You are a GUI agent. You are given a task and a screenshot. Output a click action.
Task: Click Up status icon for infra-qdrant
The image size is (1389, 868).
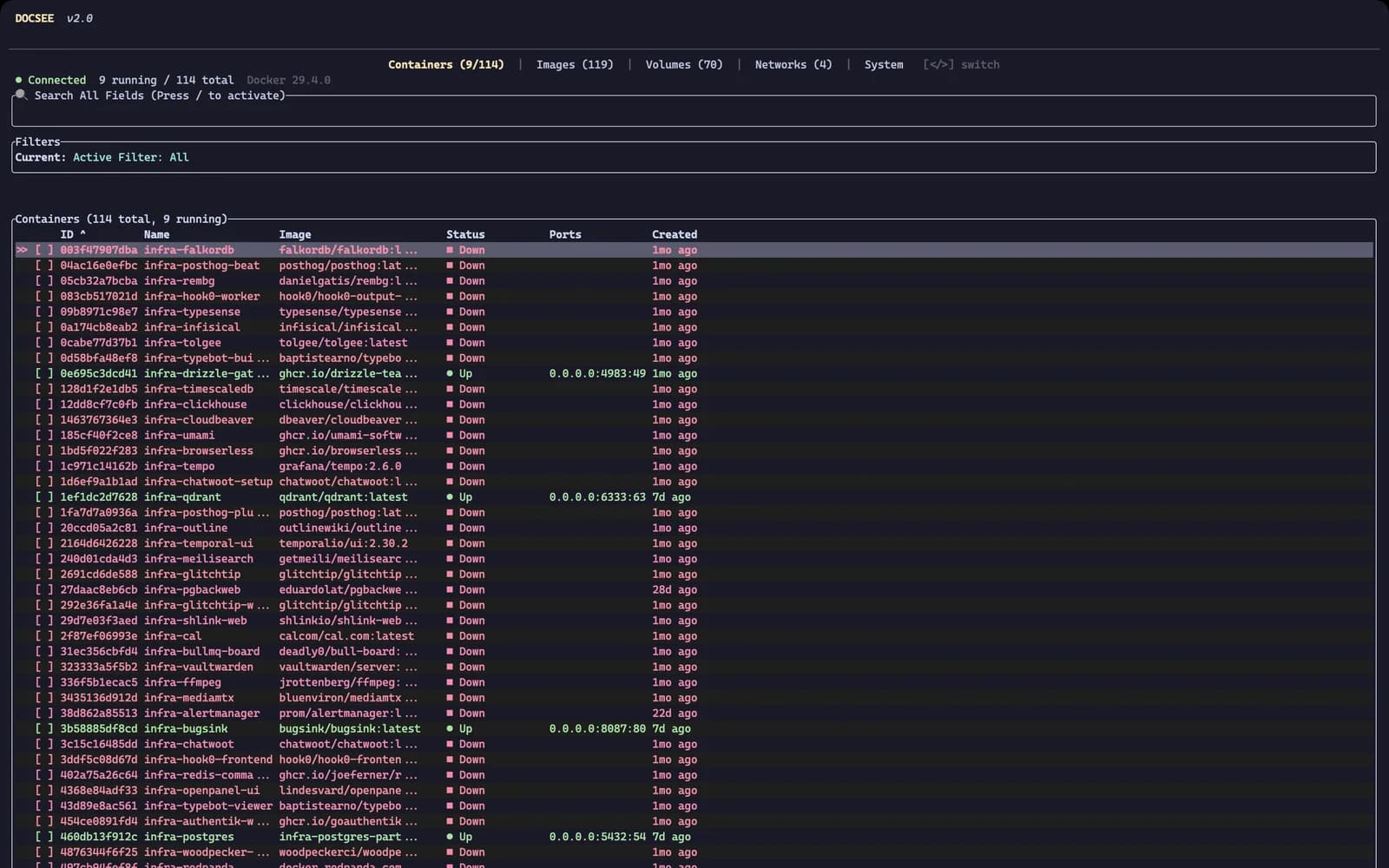pyautogui.click(x=450, y=497)
